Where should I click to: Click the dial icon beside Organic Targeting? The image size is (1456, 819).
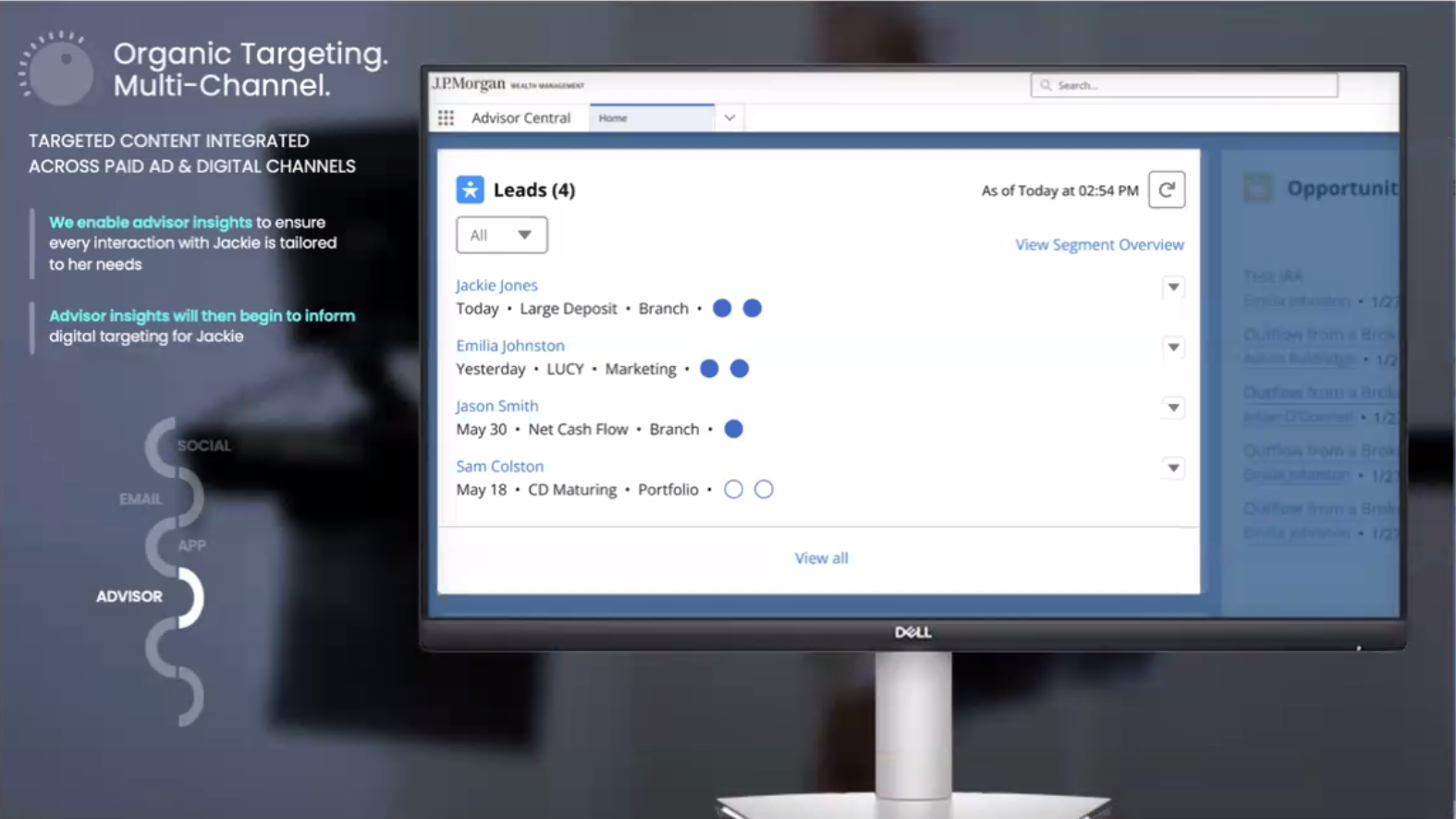pos(57,69)
